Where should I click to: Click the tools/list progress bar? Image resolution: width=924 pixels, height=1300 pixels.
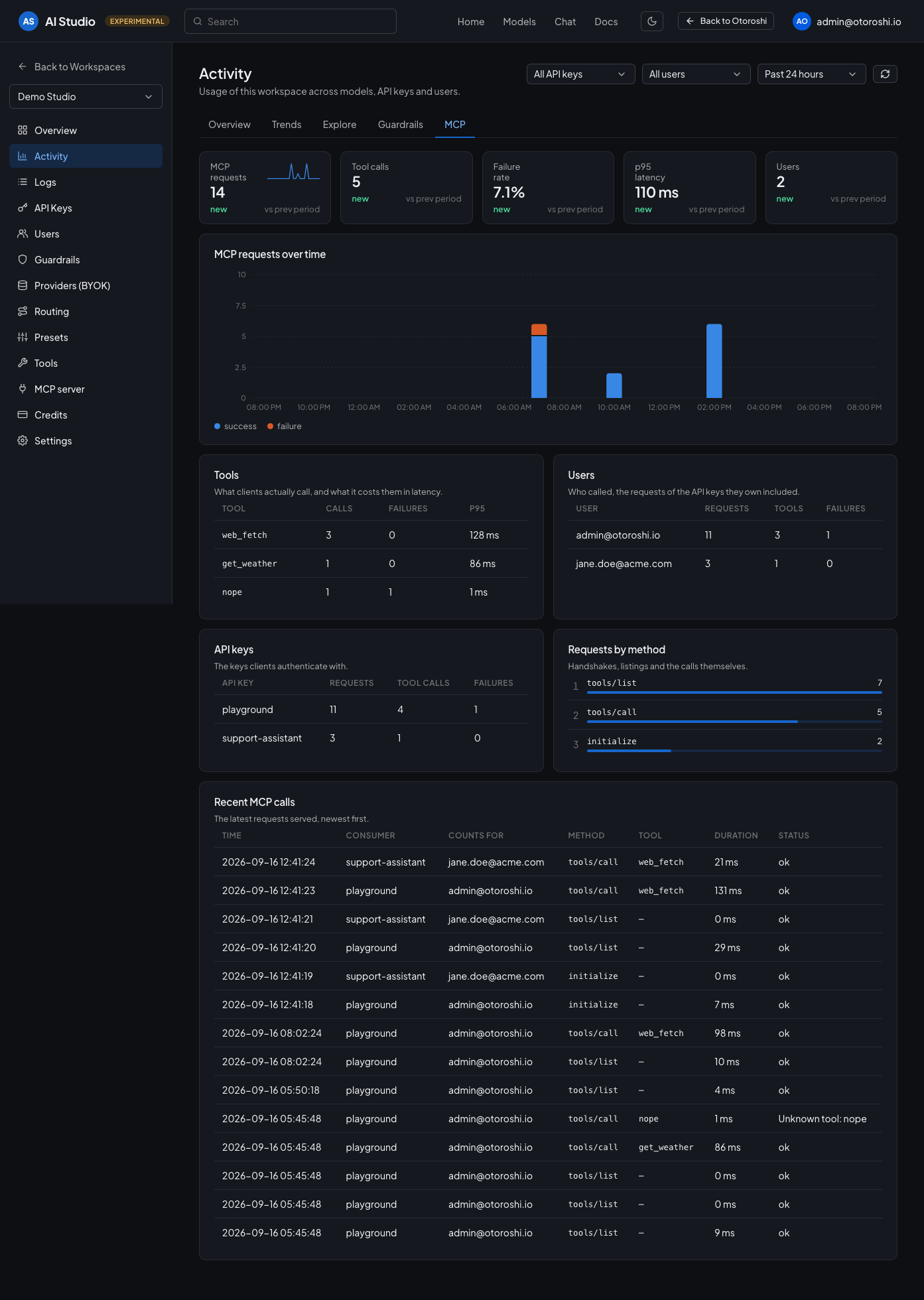coord(734,692)
